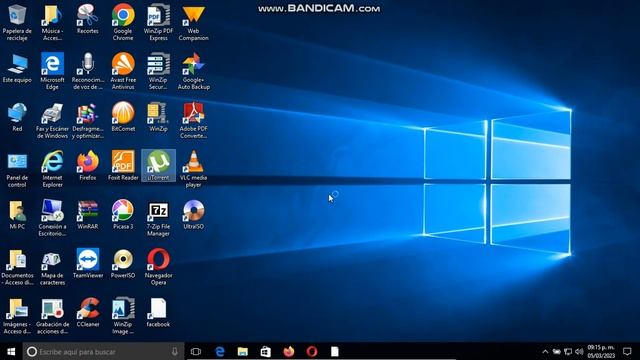
Task: Click Grabación de acciones icon
Action: (x=52, y=316)
